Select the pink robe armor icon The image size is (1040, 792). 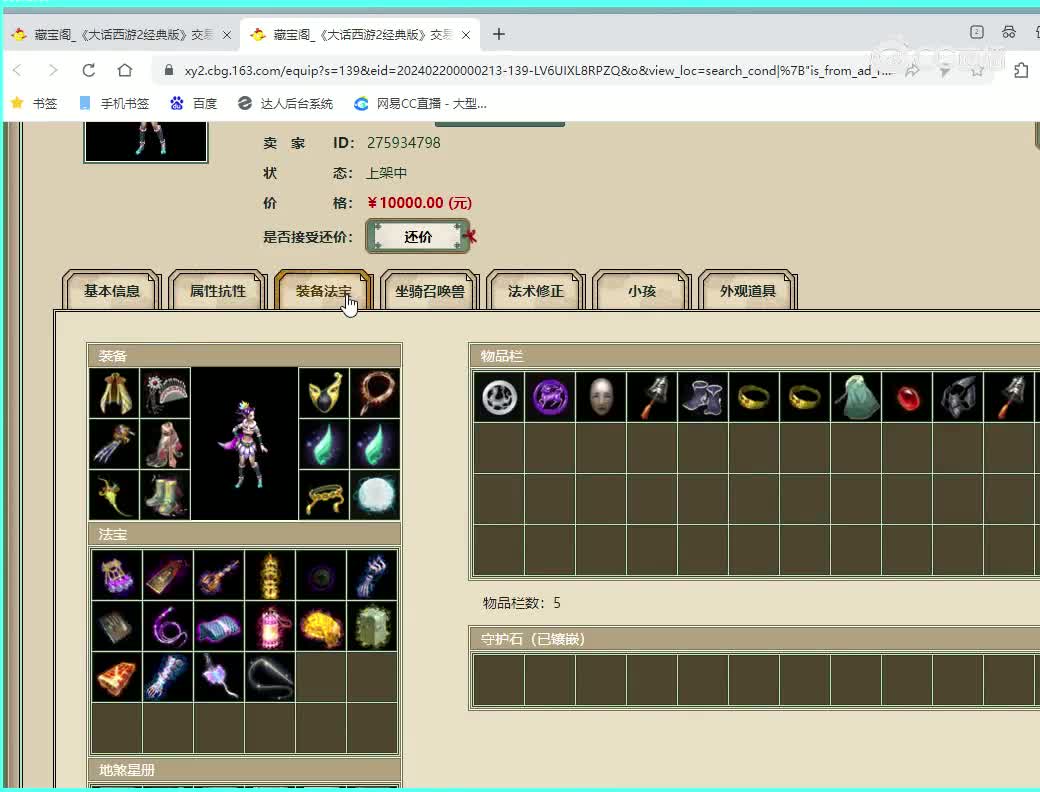[x=165, y=444]
